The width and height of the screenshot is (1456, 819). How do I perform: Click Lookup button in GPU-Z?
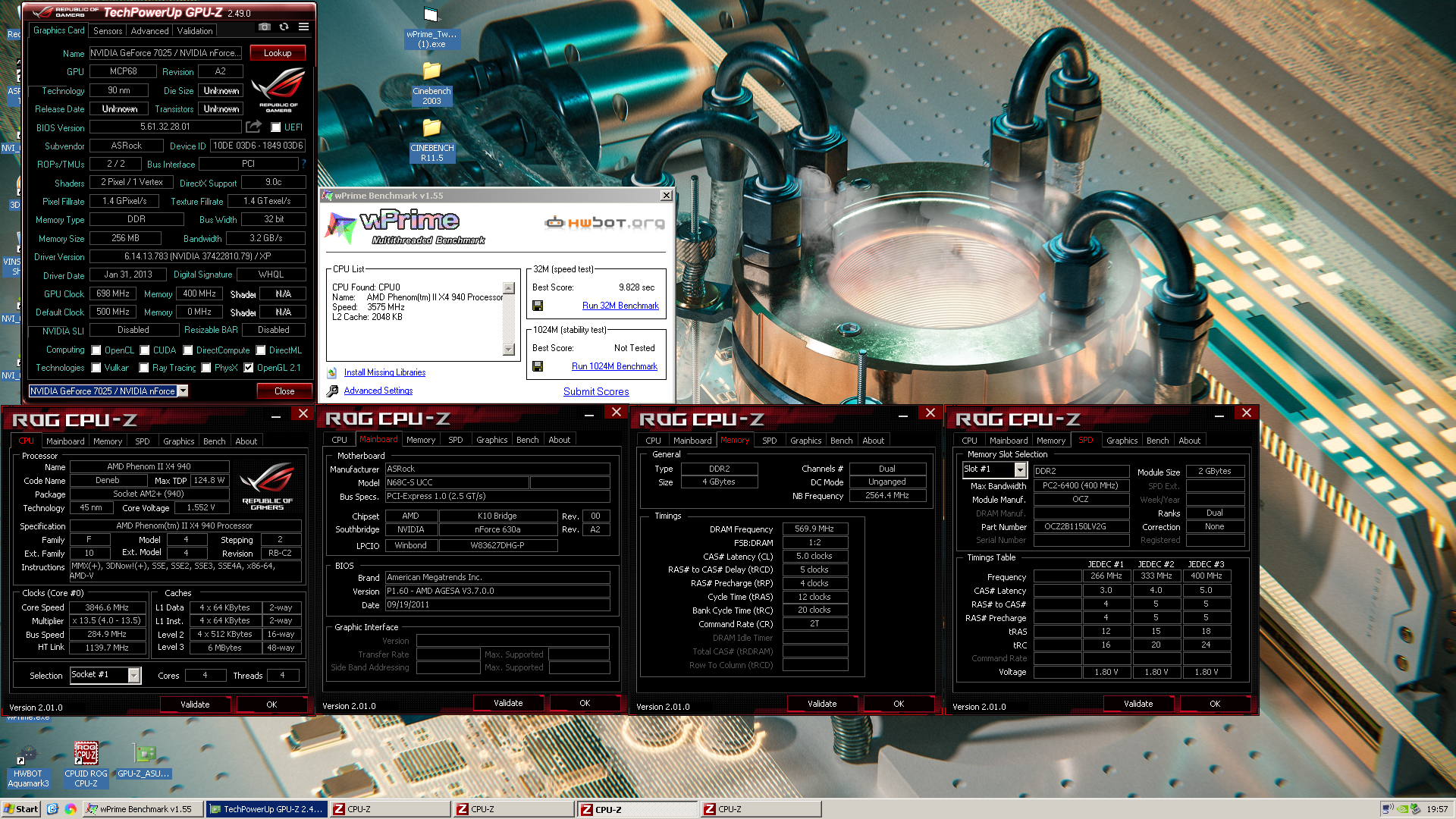(x=278, y=53)
